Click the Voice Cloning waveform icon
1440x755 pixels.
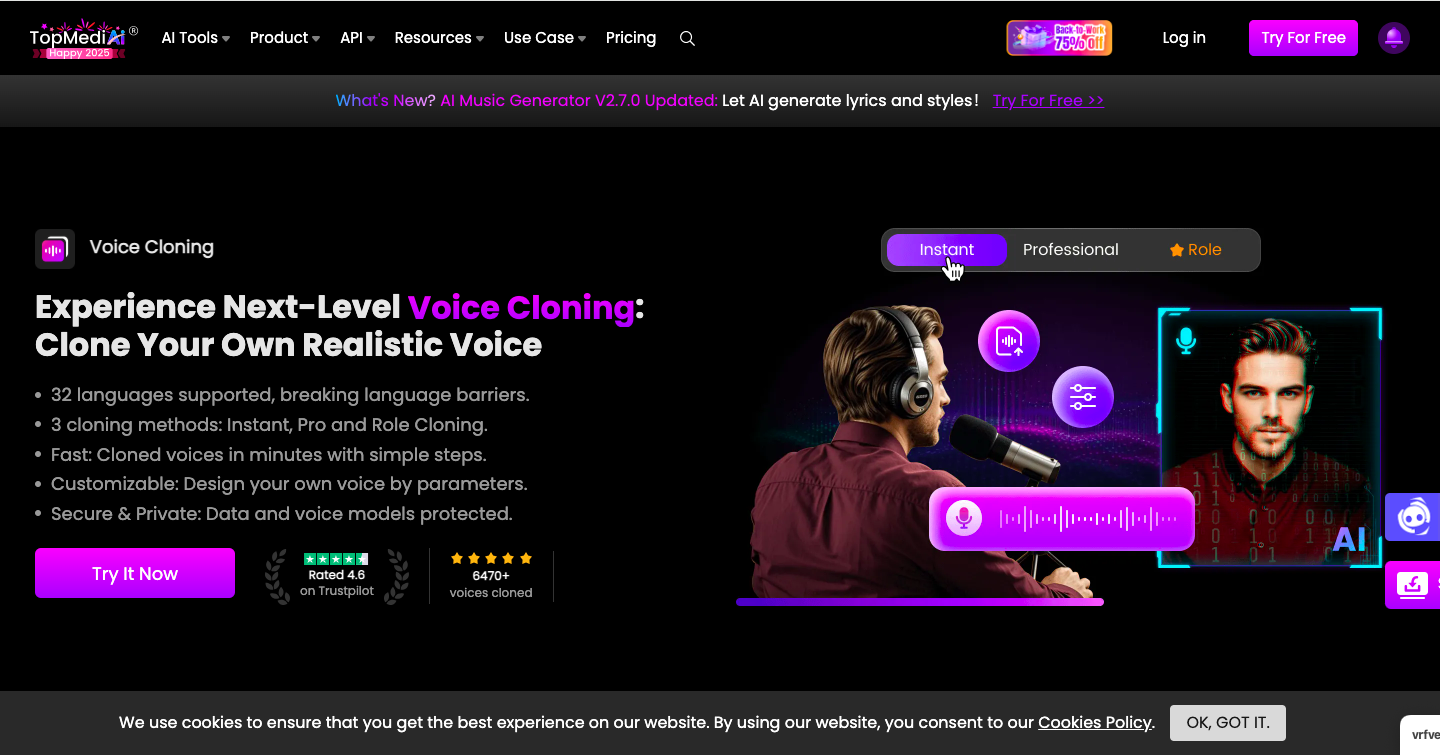click(x=55, y=249)
